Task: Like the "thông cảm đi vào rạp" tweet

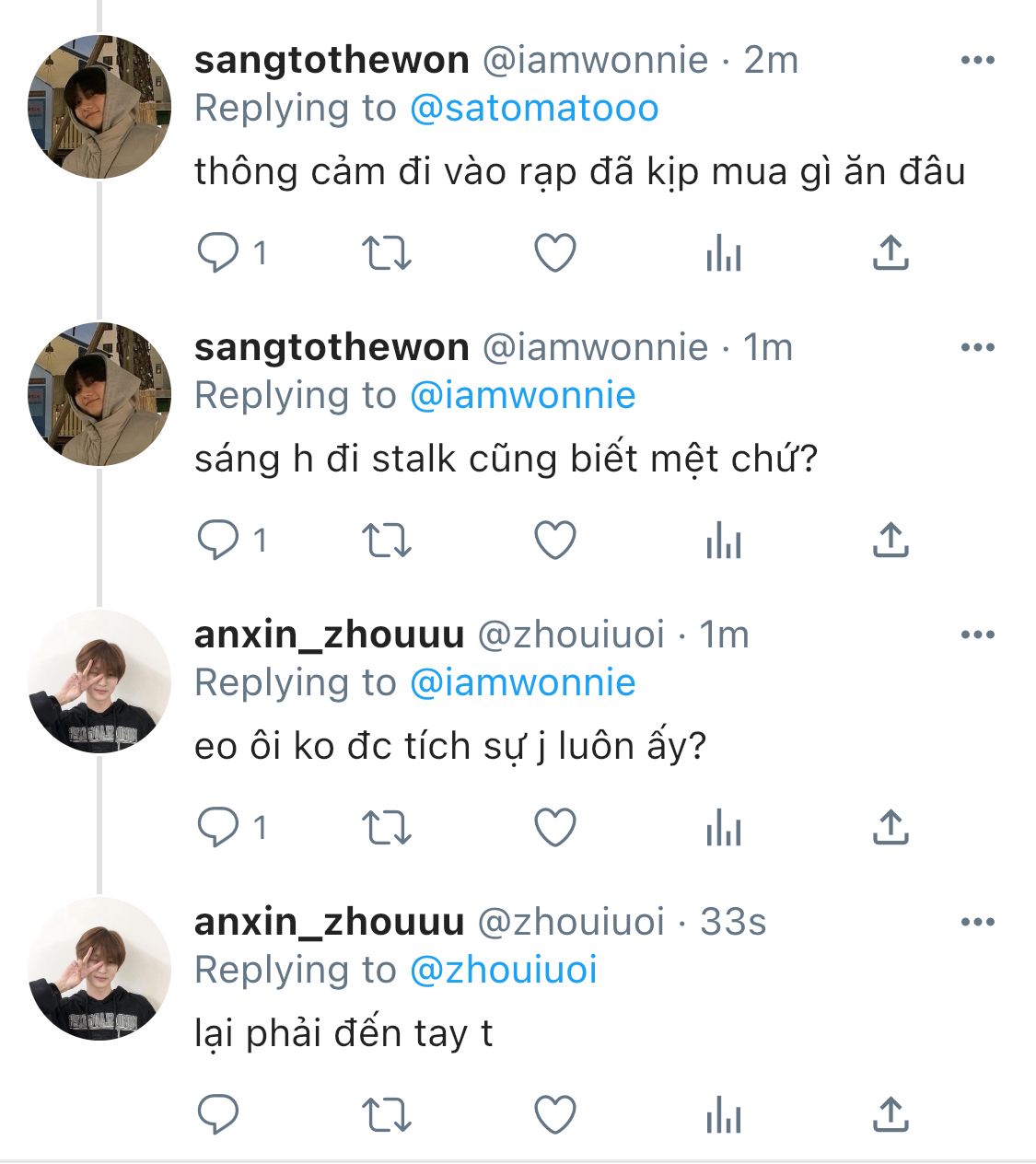Action: pos(555,252)
